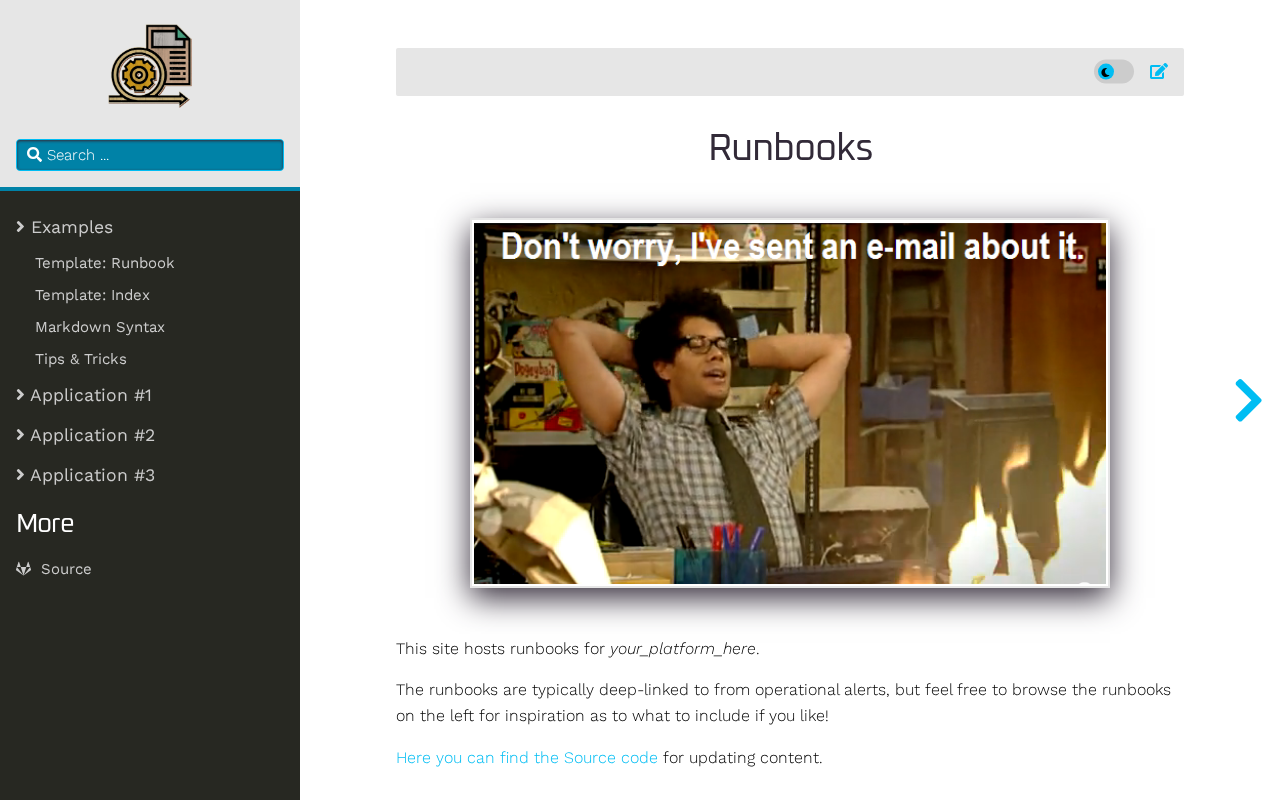Open the Source link in sidebar
1280x800 pixels.
click(x=66, y=569)
